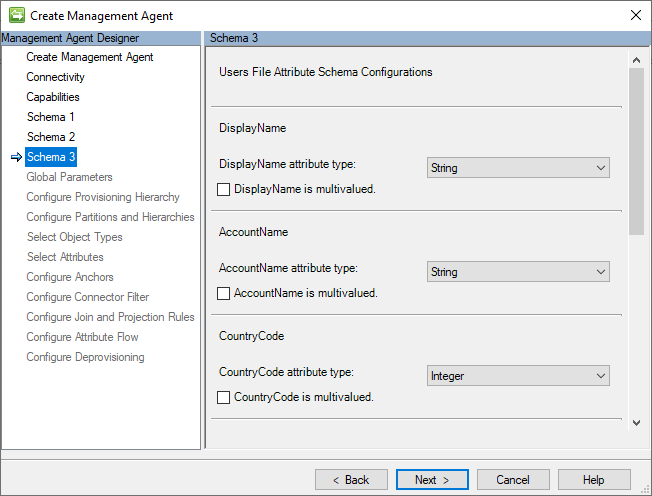Proceed with the Next button

432,480
